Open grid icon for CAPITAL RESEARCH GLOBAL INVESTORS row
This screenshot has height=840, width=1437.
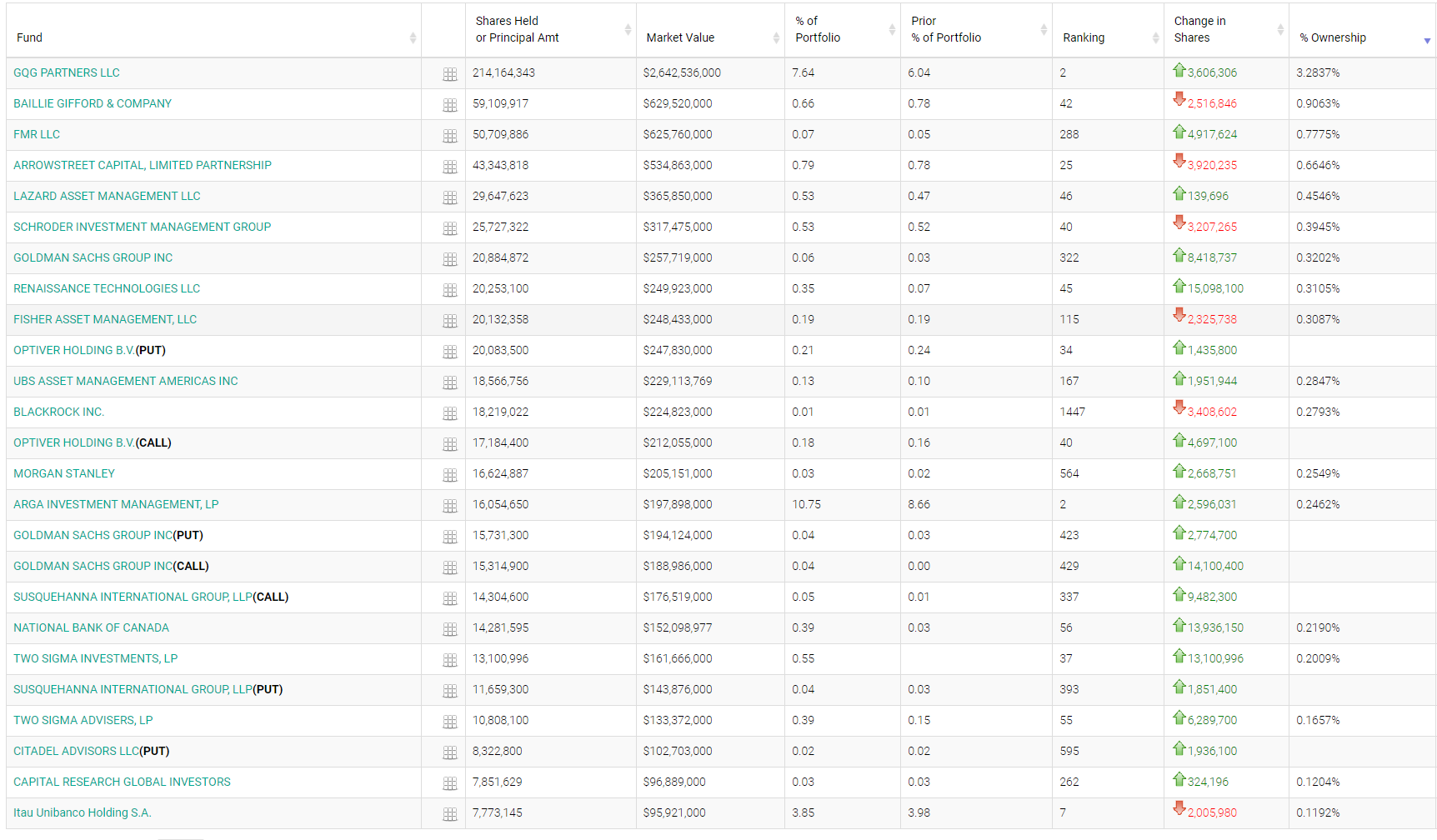450,783
